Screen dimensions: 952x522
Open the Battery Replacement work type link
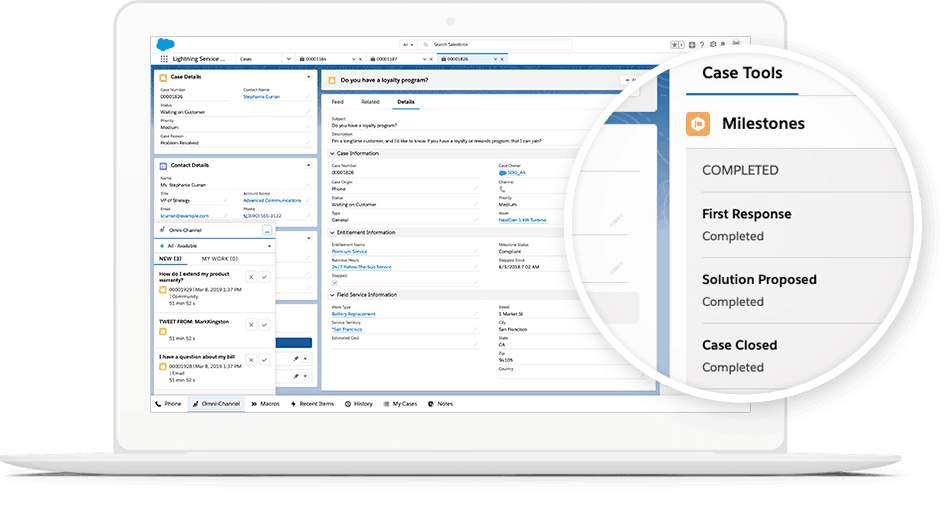point(353,314)
